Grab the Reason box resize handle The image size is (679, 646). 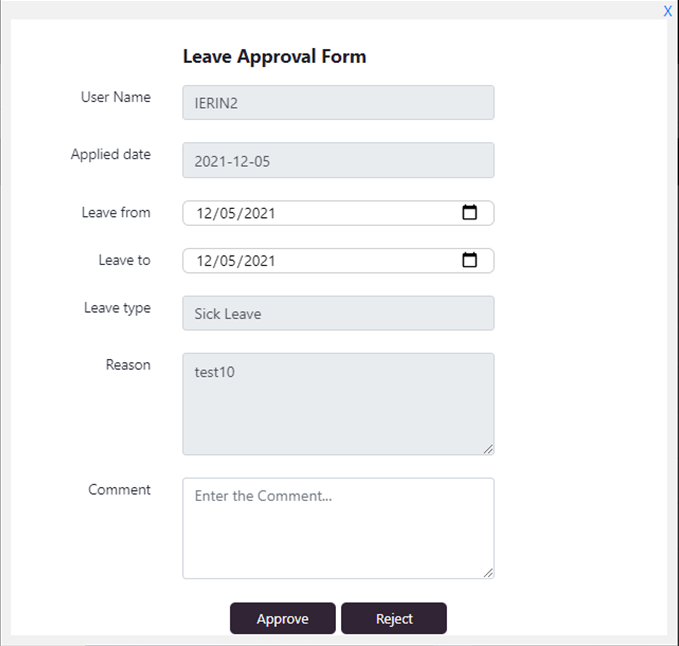coord(488,449)
